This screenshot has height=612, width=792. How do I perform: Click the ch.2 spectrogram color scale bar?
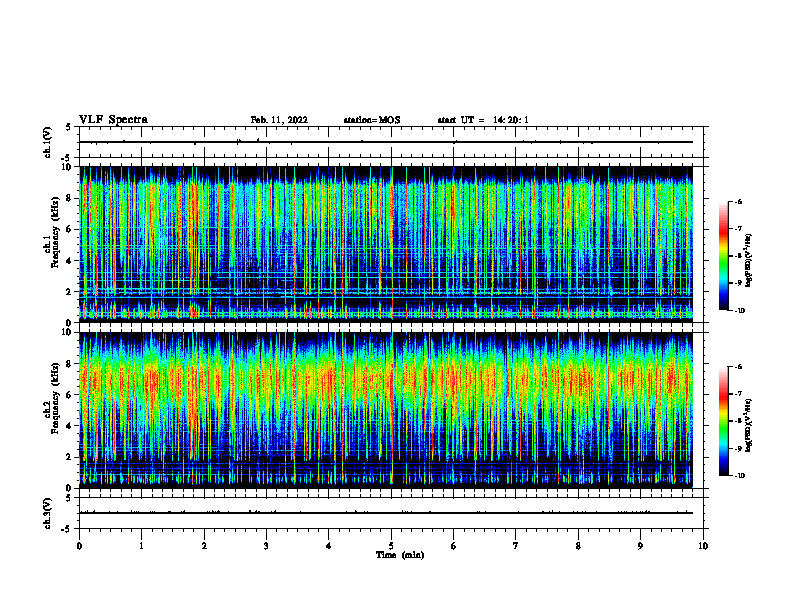pyautogui.click(x=724, y=421)
